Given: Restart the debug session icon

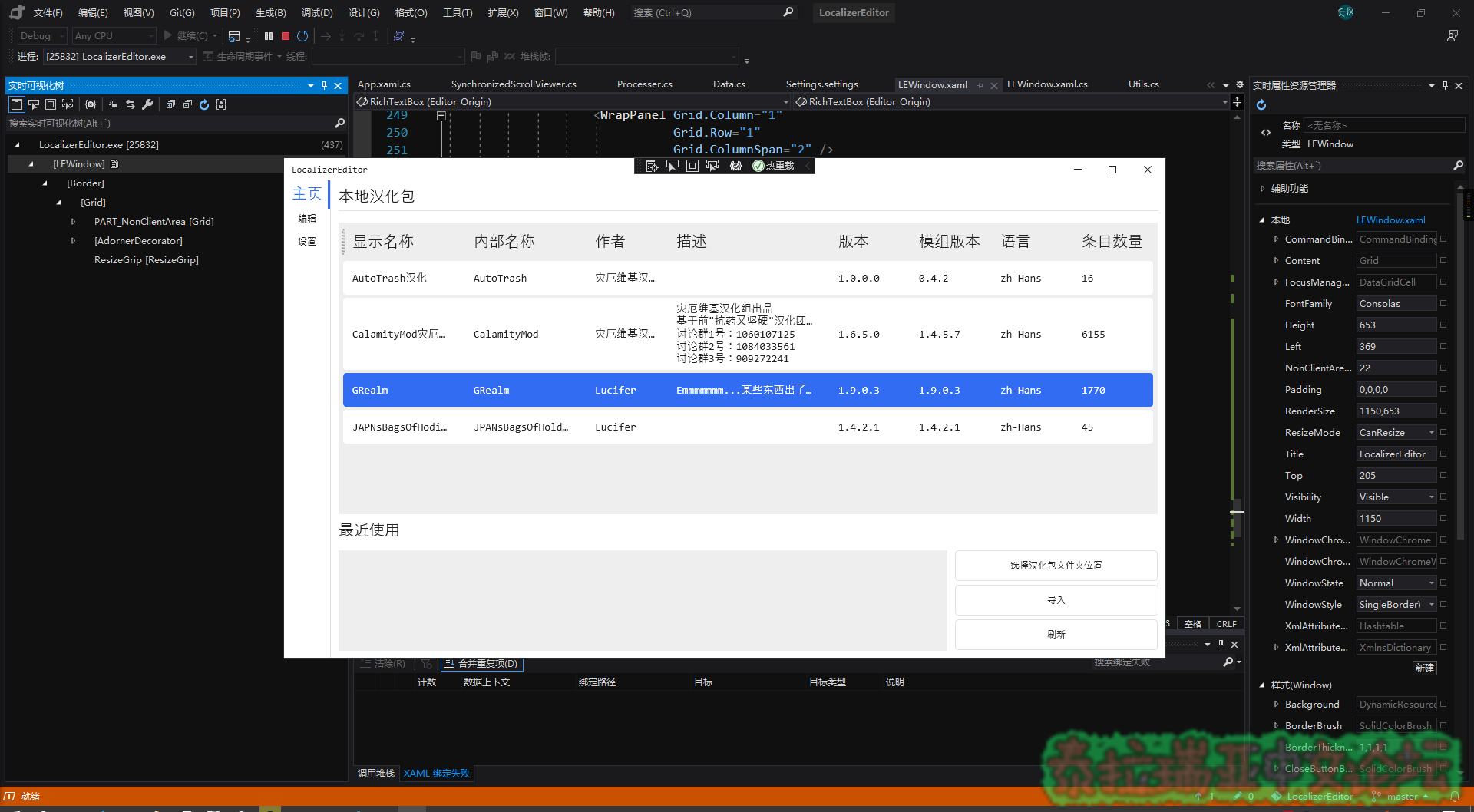Looking at the screenshot, I should tap(302, 36).
